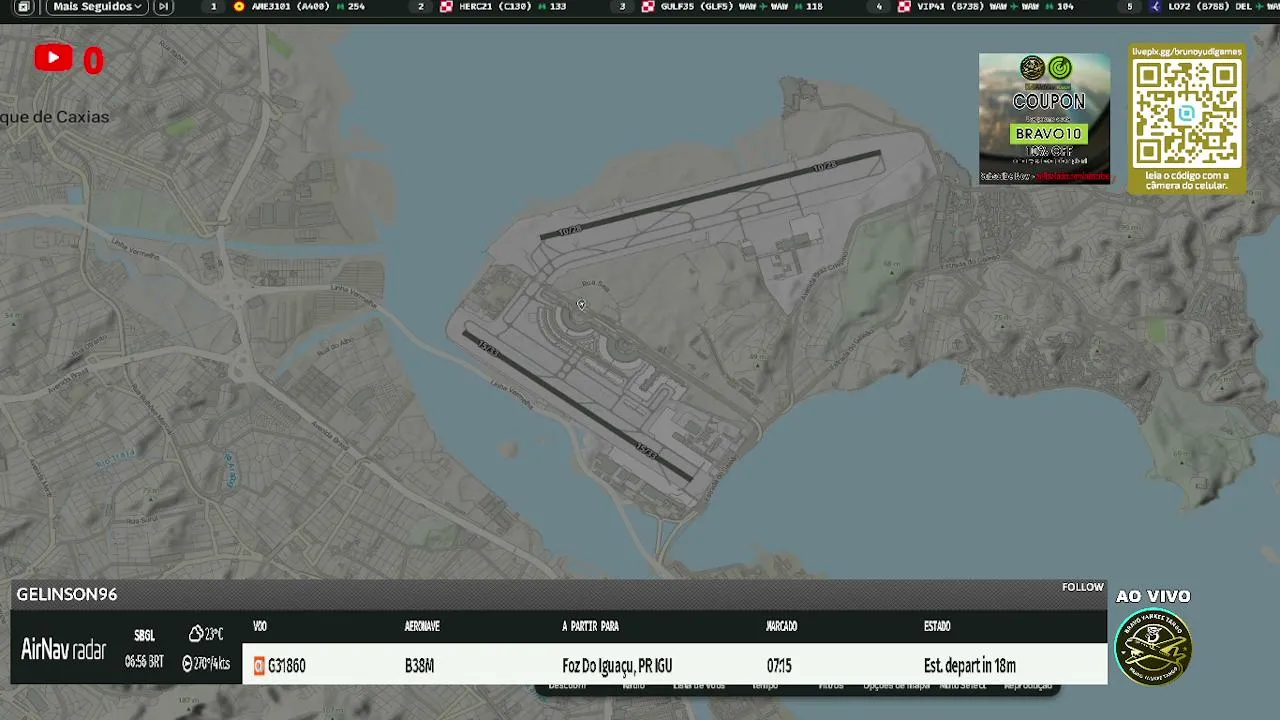Image resolution: width=1280 pixels, height=720 pixels.
Task: Click the GELINSON96 username label
Action: tap(67, 594)
